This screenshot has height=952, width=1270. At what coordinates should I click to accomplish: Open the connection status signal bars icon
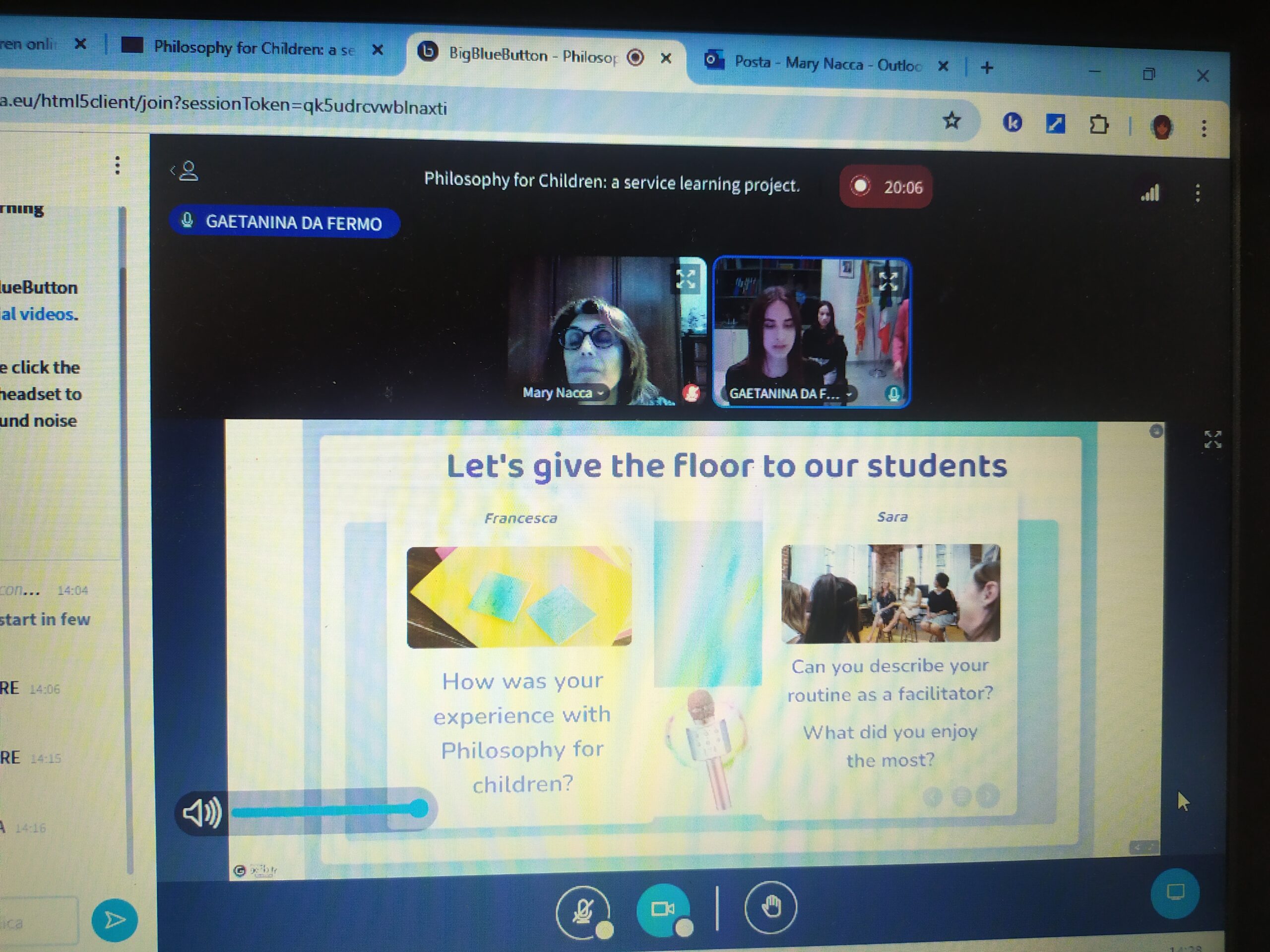(1150, 192)
